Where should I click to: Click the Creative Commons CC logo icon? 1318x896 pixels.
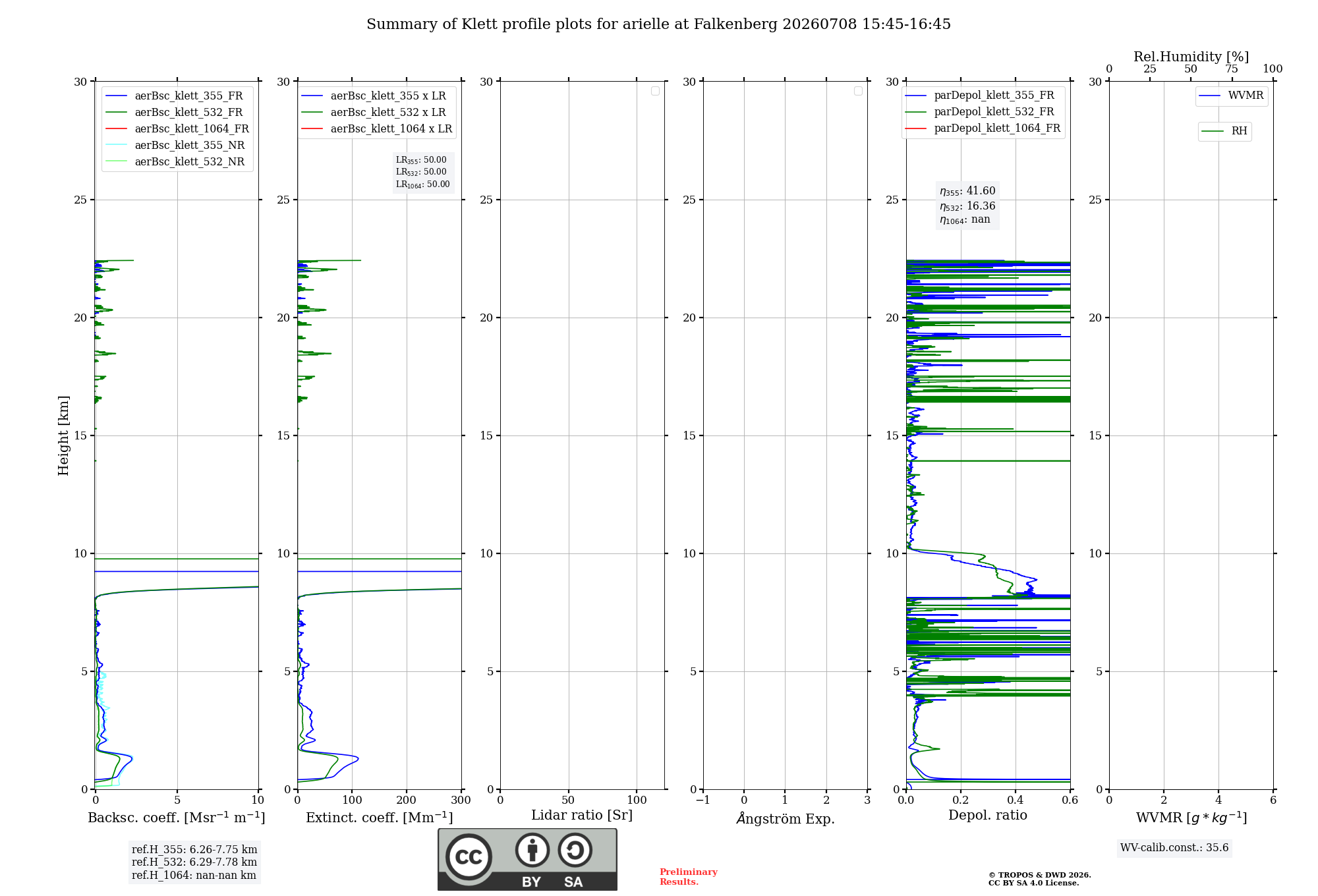(x=469, y=856)
